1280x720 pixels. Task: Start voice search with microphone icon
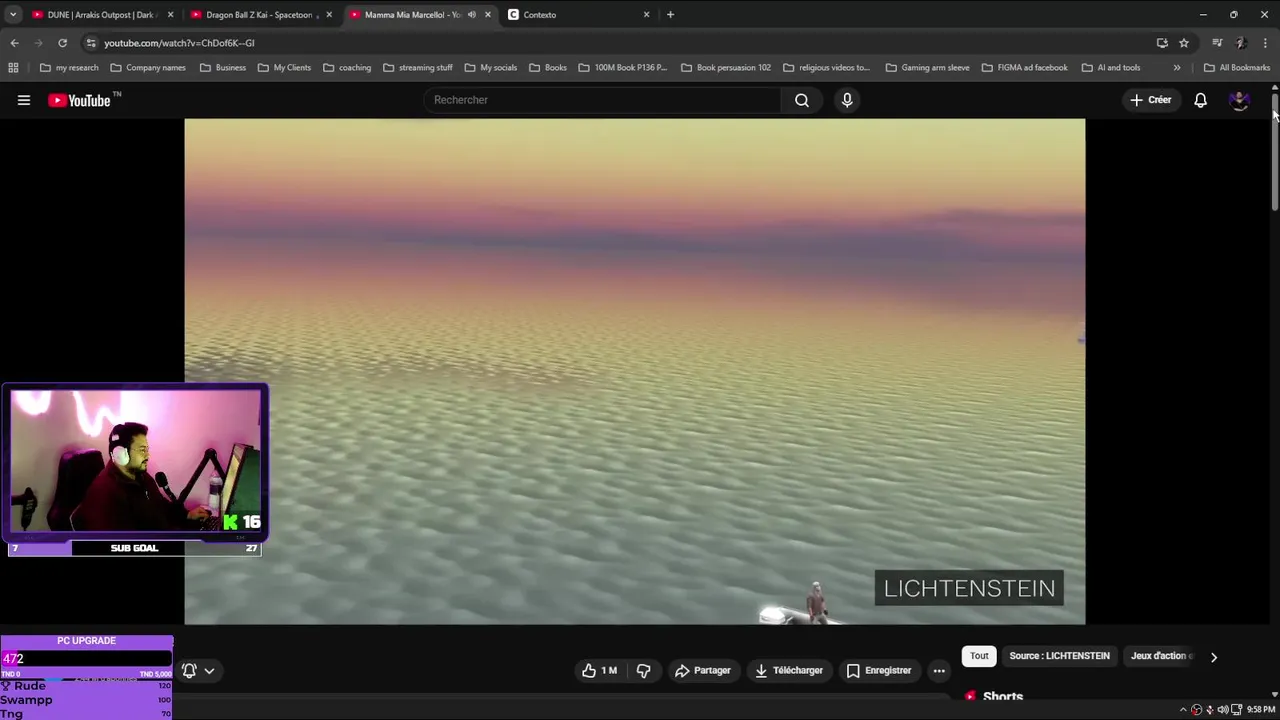[x=847, y=100]
